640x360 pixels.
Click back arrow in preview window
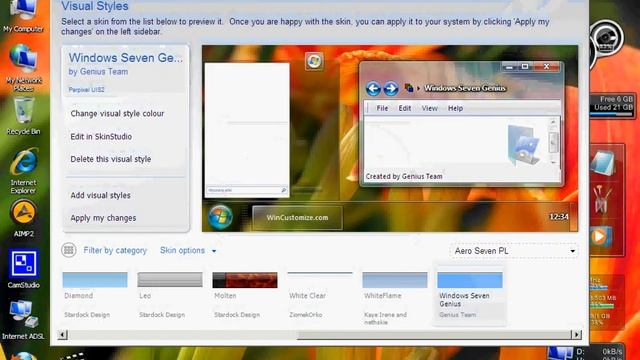[373, 89]
